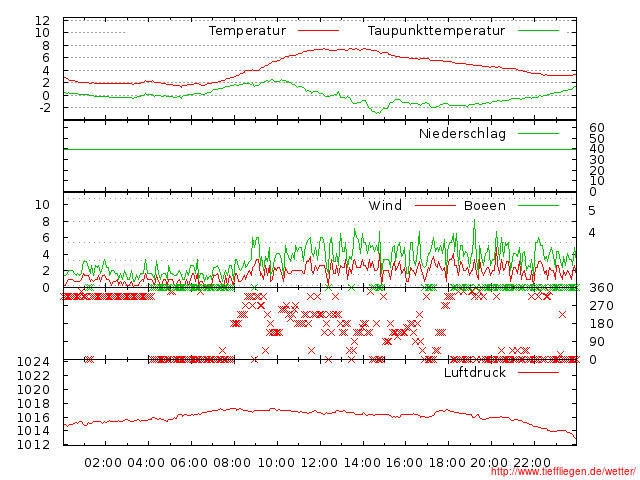Select the 10:00 time axis label
This screenshot has height=480, width=640.
pyautogui.click(x=276, y=463)
